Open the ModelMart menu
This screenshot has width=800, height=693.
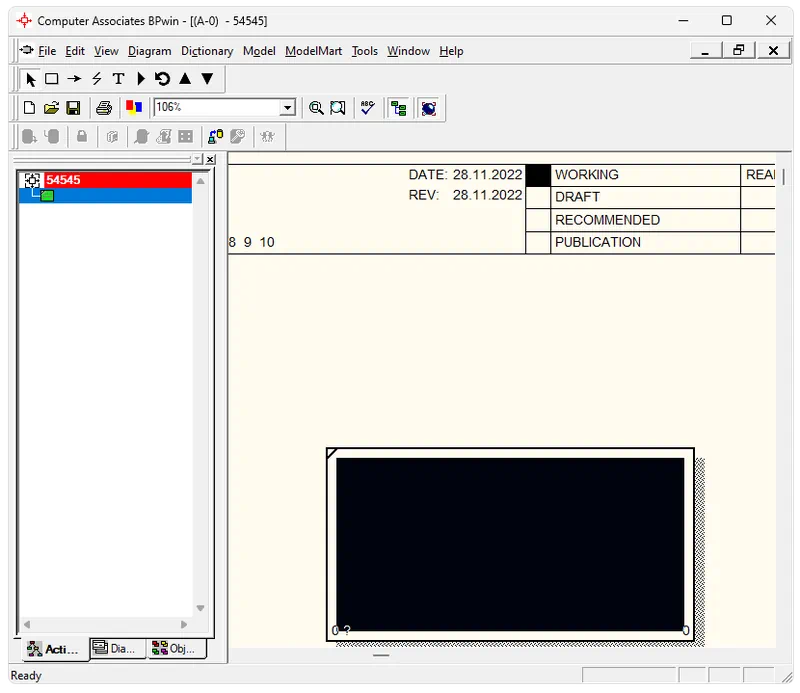click(x=313, y=51)
